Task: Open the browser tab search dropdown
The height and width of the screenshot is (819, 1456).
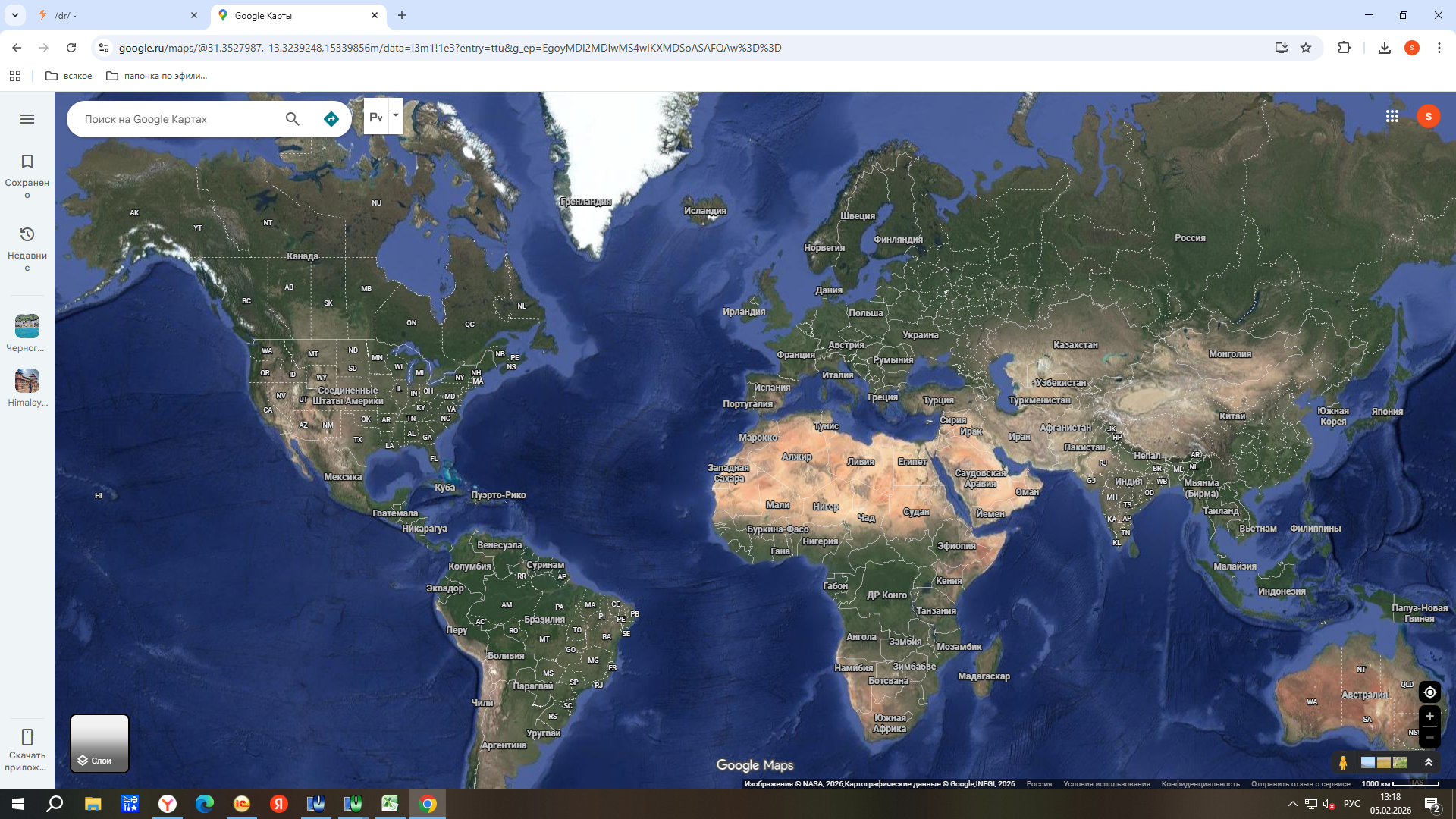Action: (x=14, y=15)
